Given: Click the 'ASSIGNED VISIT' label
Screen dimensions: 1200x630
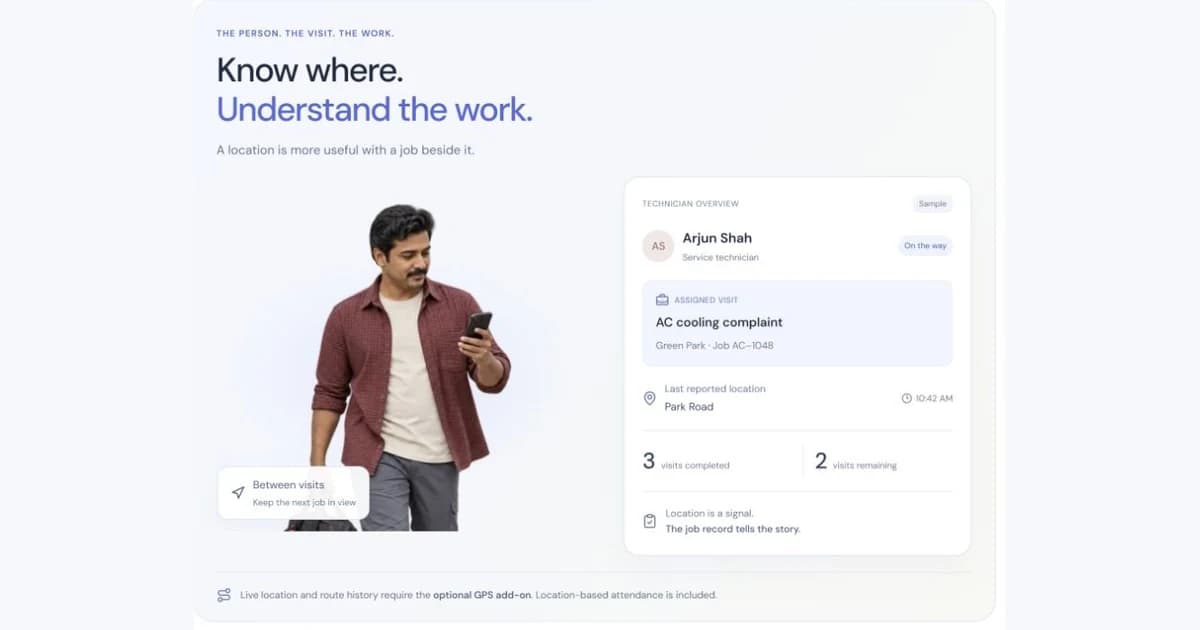Looking at the screenshot, I should 706,300.
